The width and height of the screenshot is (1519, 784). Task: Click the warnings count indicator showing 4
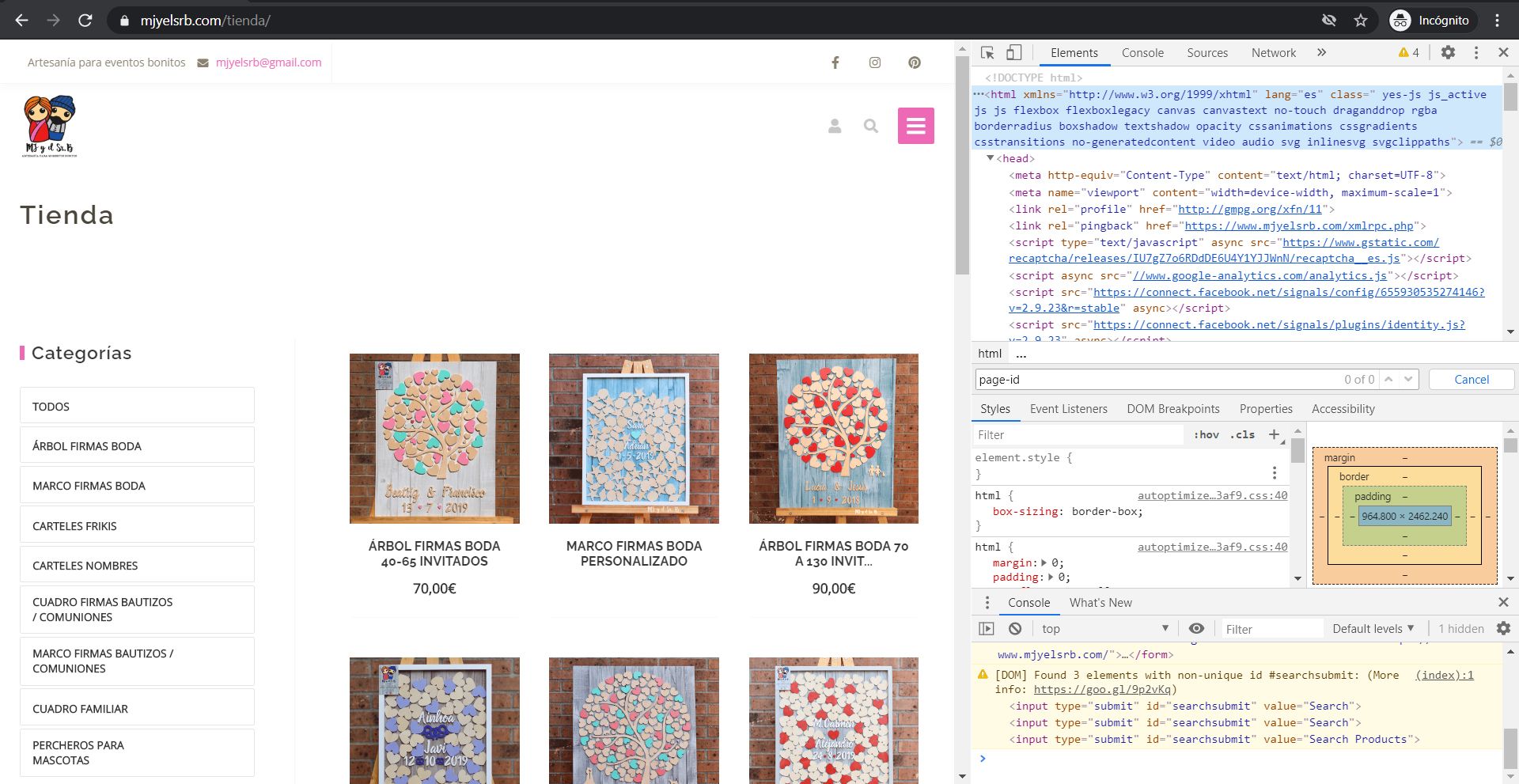(x=1409, y=53)
